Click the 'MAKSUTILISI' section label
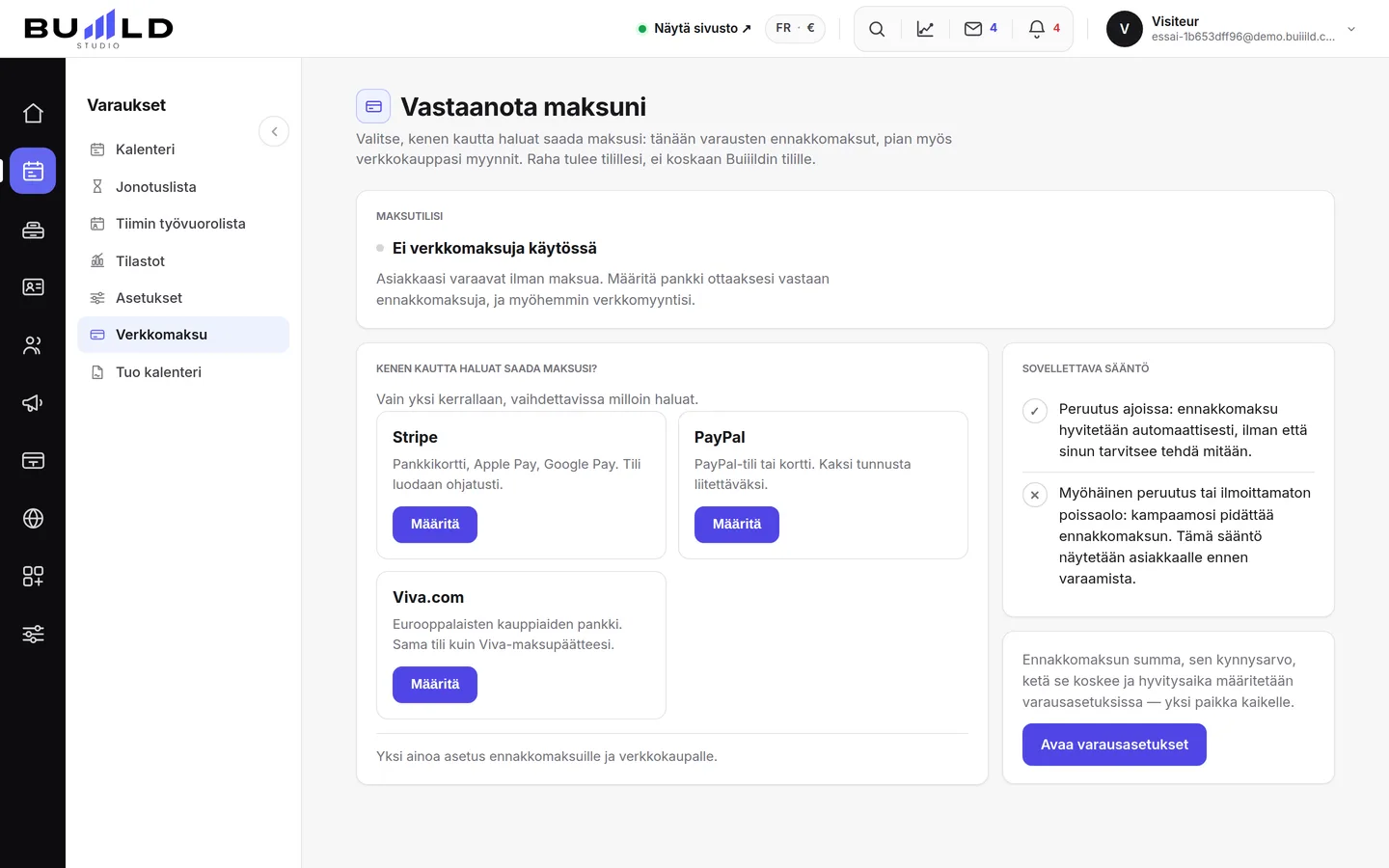 pyautogui.click(x=410, y=216)
